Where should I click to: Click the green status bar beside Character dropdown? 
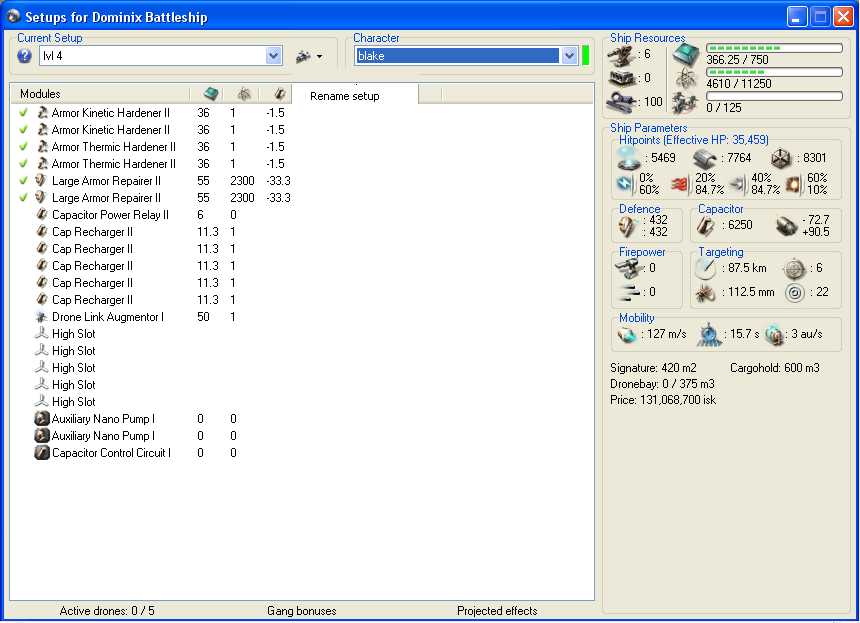[x=585, y=55]
